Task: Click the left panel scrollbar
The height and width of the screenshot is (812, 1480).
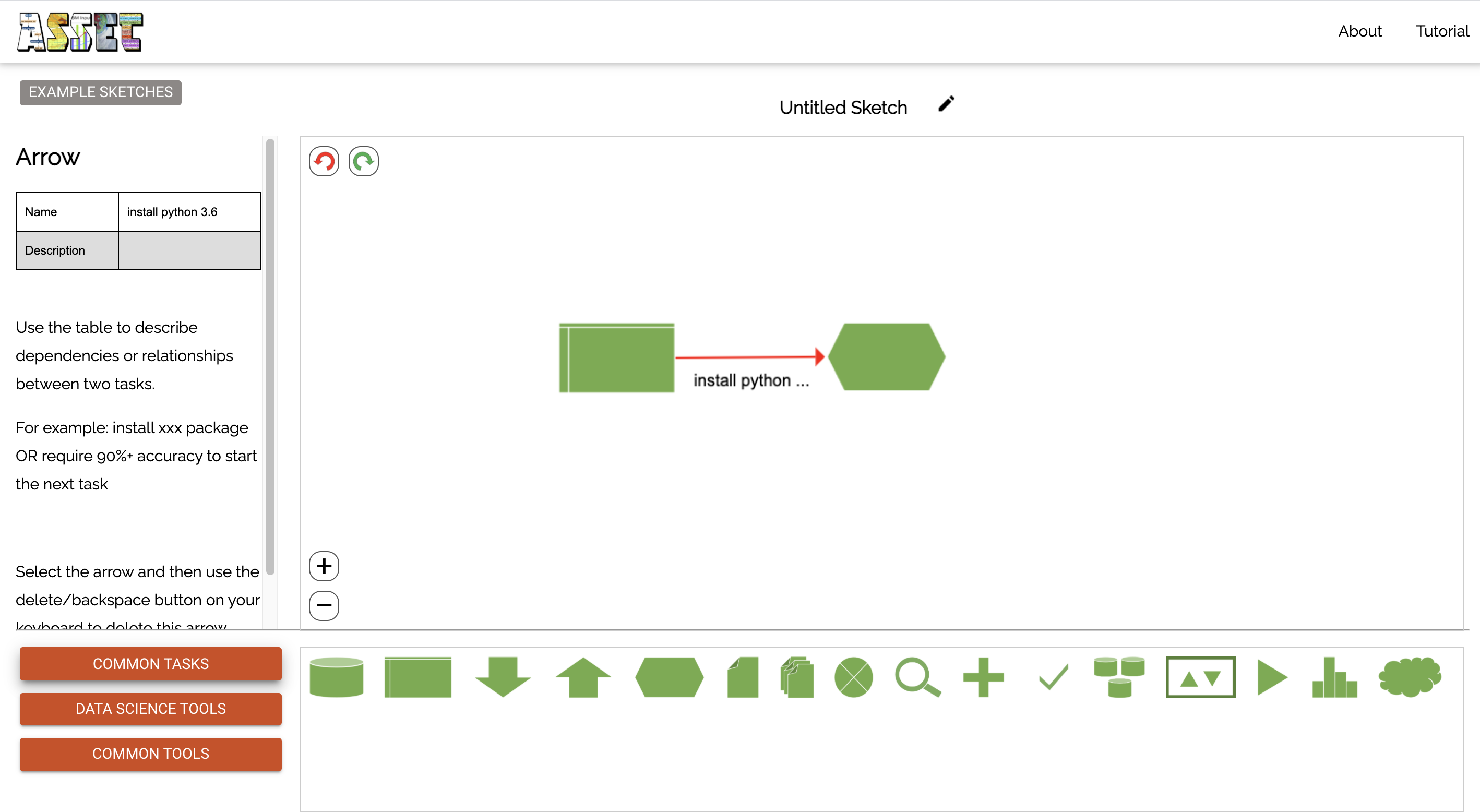Action: (x=270, y=356)
